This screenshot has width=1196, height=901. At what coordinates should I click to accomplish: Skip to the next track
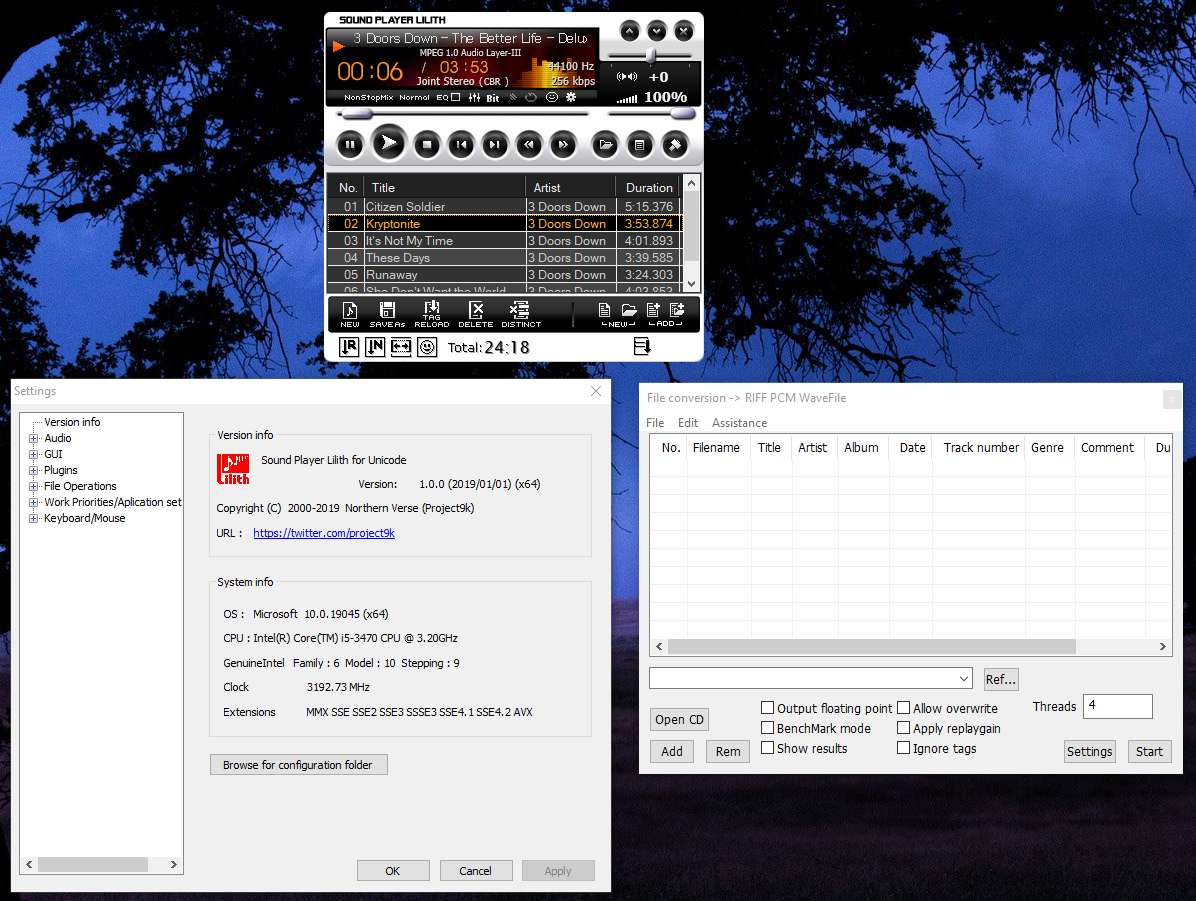(495, 145)
